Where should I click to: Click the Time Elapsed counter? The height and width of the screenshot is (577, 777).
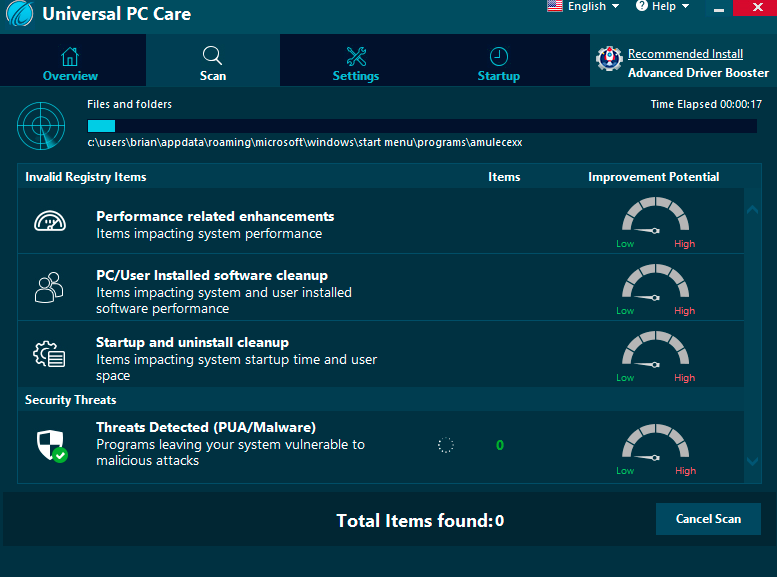click(706, 104)
